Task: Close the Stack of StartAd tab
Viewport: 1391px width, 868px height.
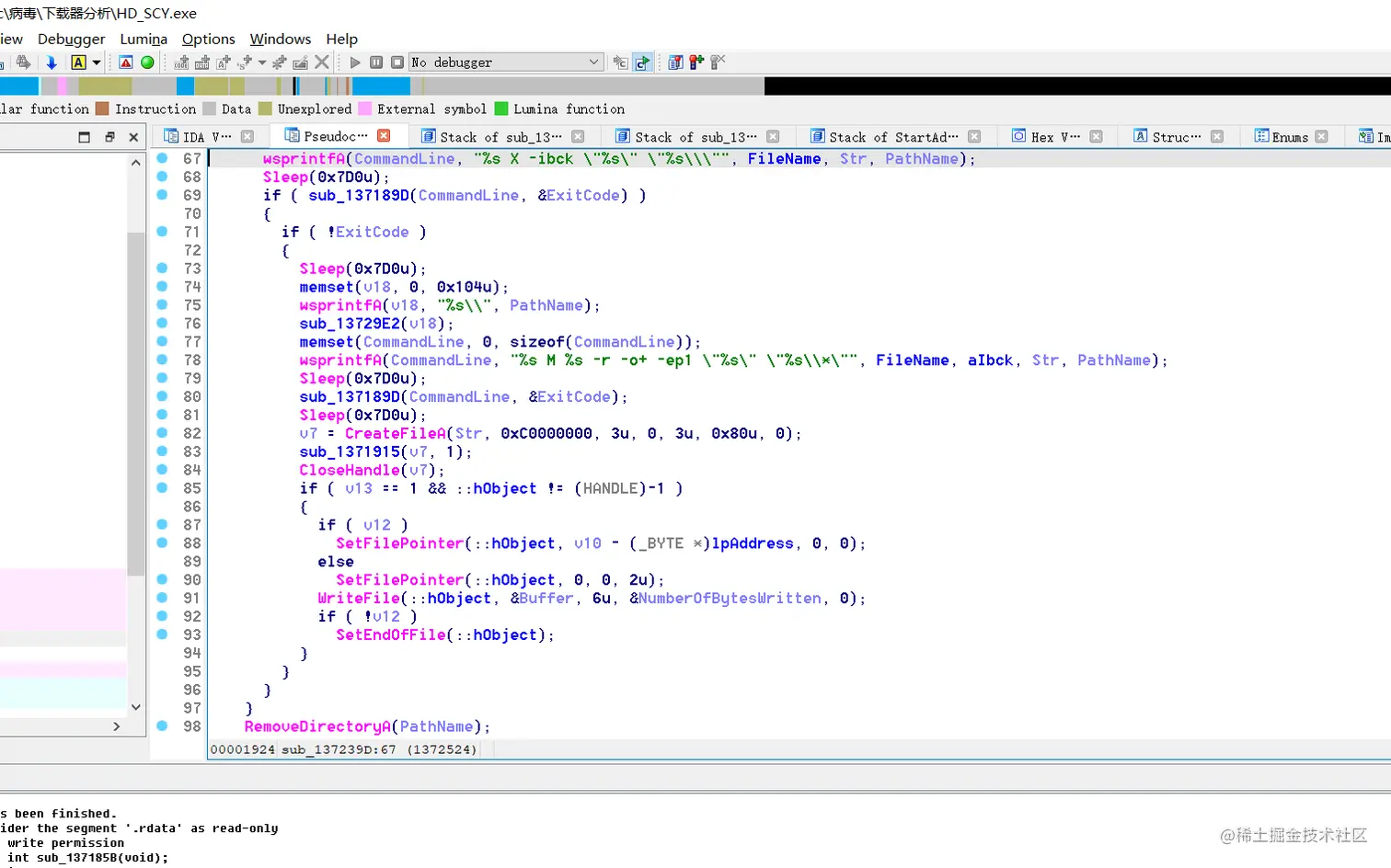Action: tap(974, 136)
